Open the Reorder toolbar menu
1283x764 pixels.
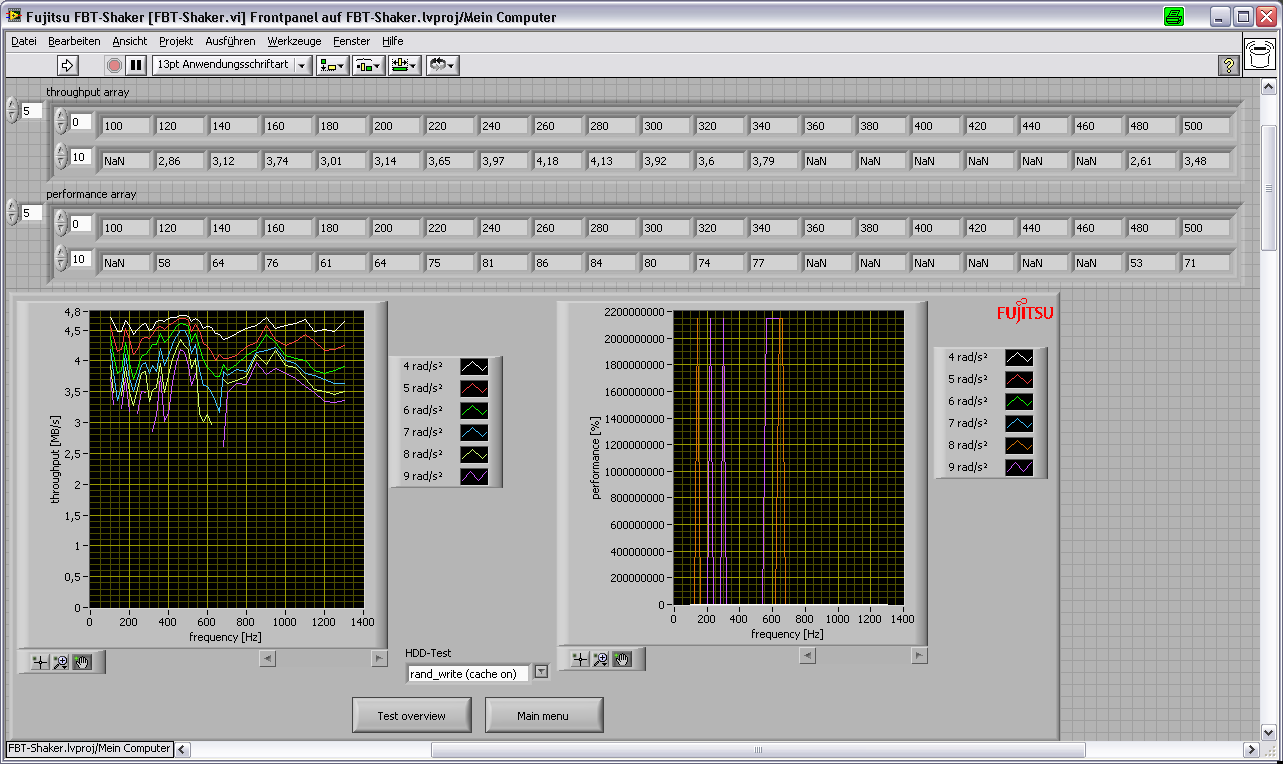pos(442,65)
